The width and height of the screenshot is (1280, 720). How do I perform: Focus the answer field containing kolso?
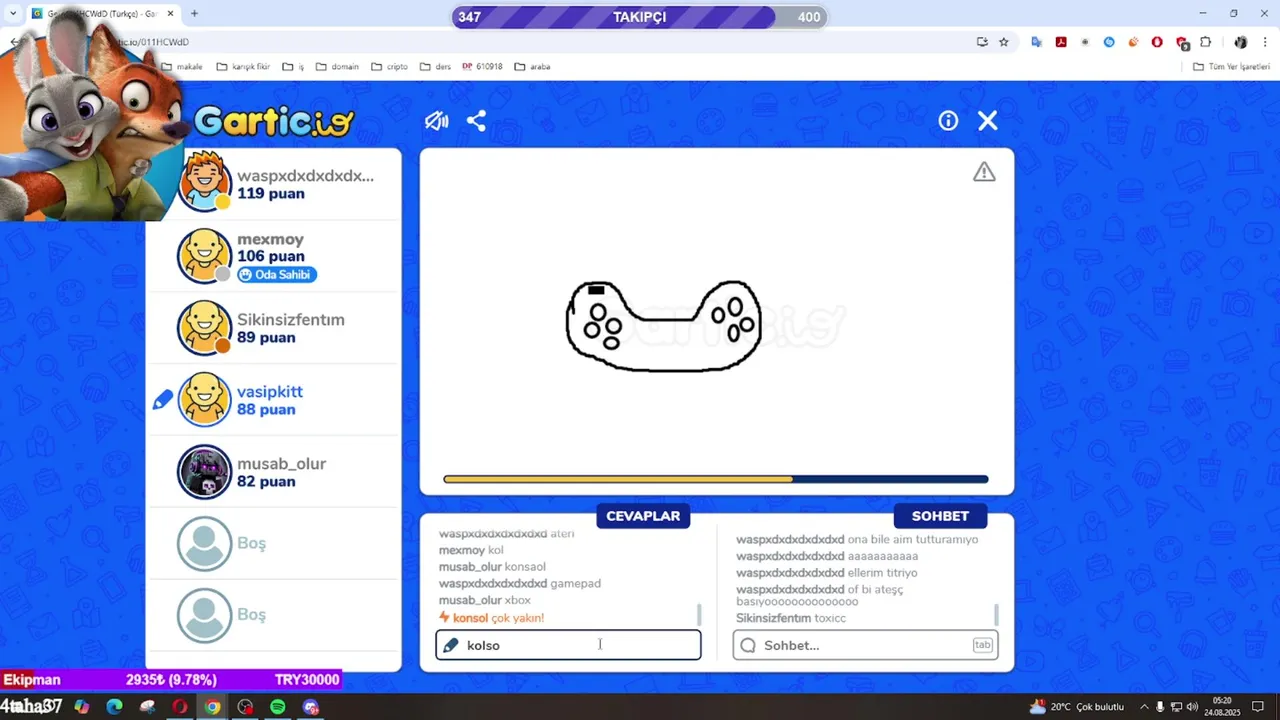(x=568, y=645)
